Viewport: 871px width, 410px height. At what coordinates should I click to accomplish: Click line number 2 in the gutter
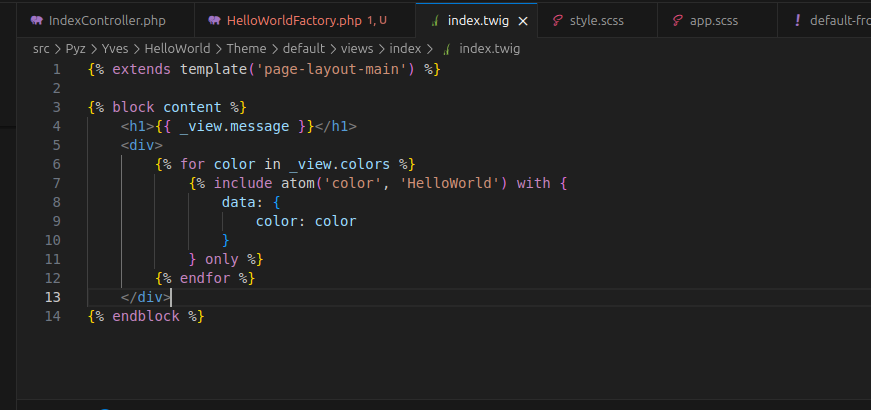56,89
